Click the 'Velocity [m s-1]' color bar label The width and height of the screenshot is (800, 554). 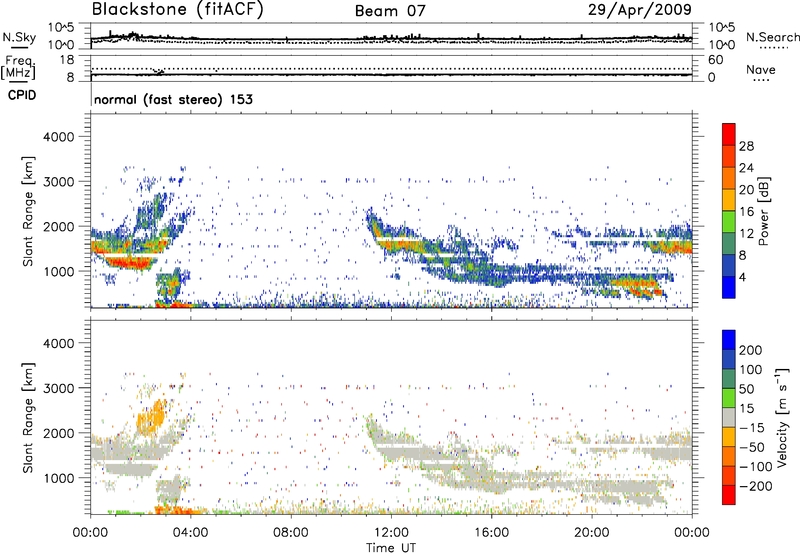781,417
